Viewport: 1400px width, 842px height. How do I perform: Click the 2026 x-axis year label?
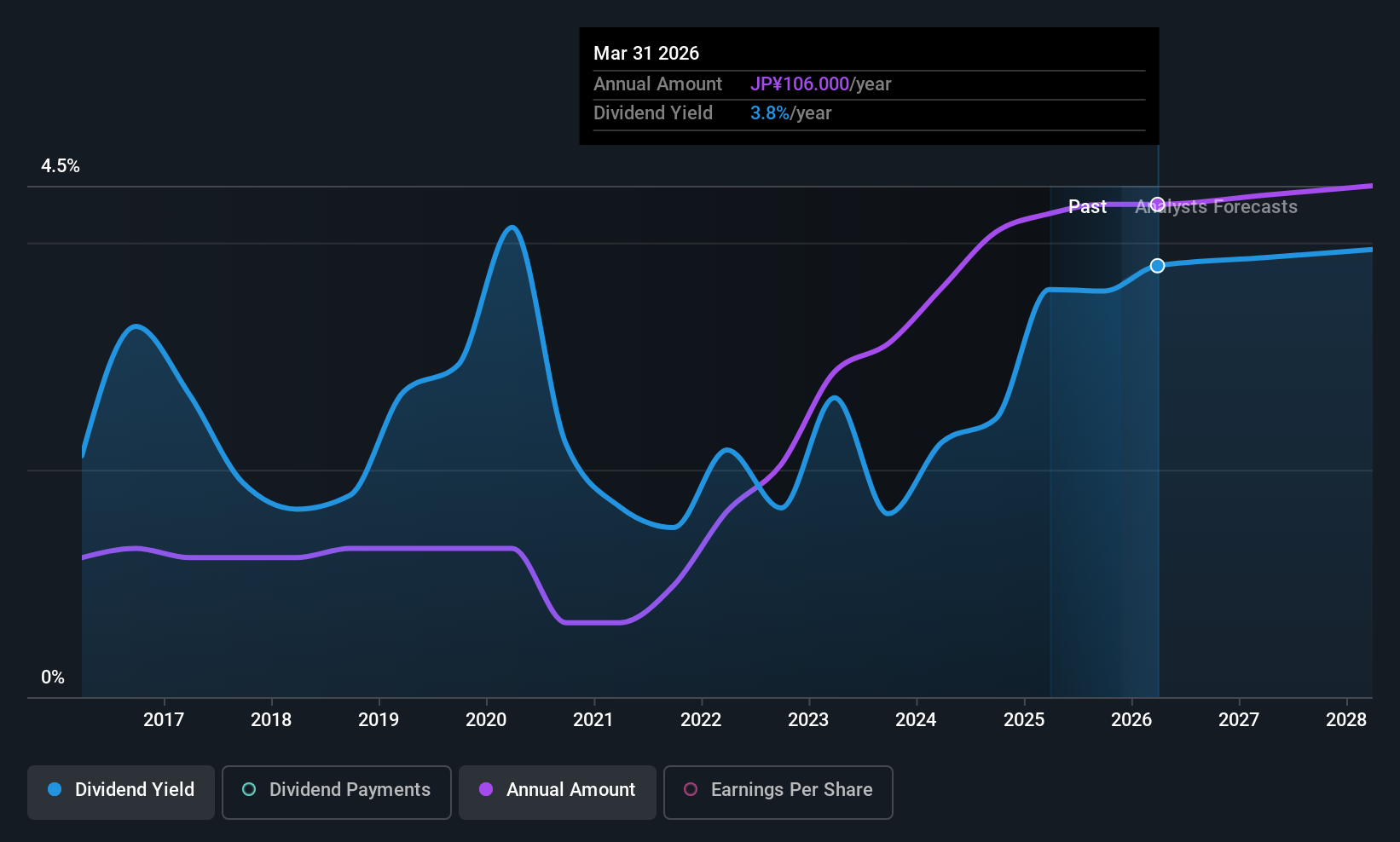point(1131,720)
